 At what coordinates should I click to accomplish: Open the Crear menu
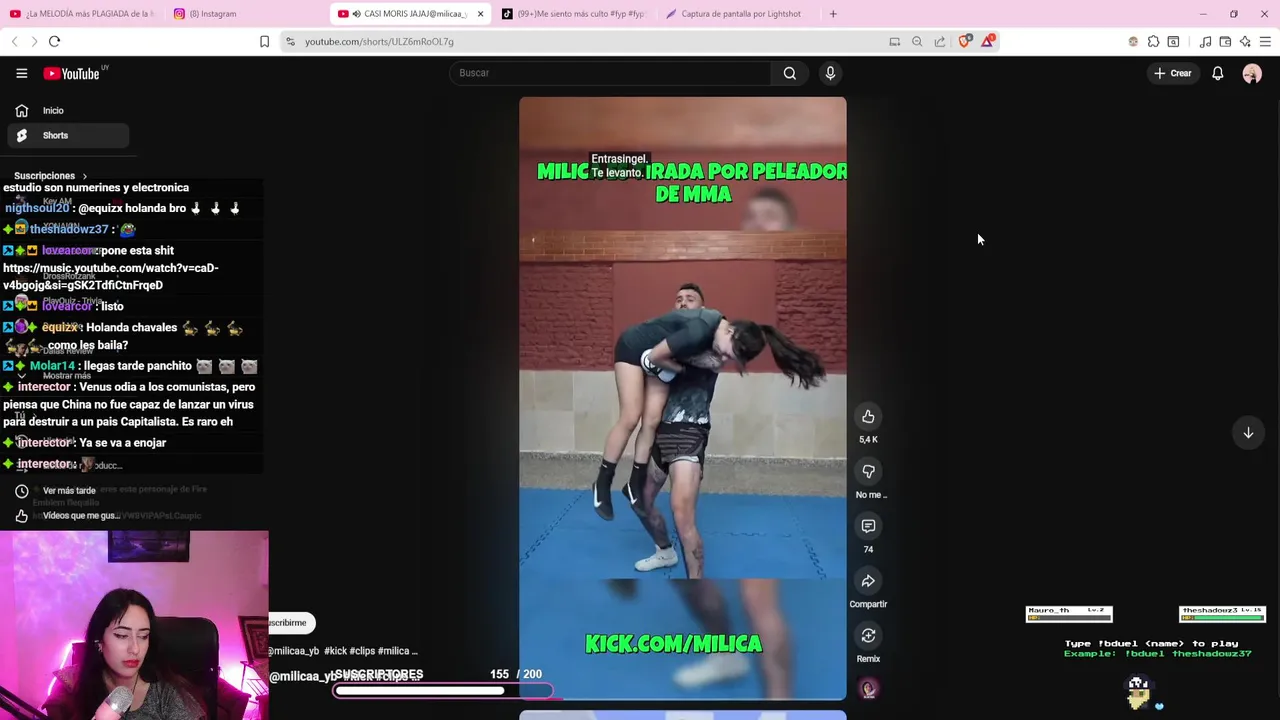click(x=1172, y=73)
